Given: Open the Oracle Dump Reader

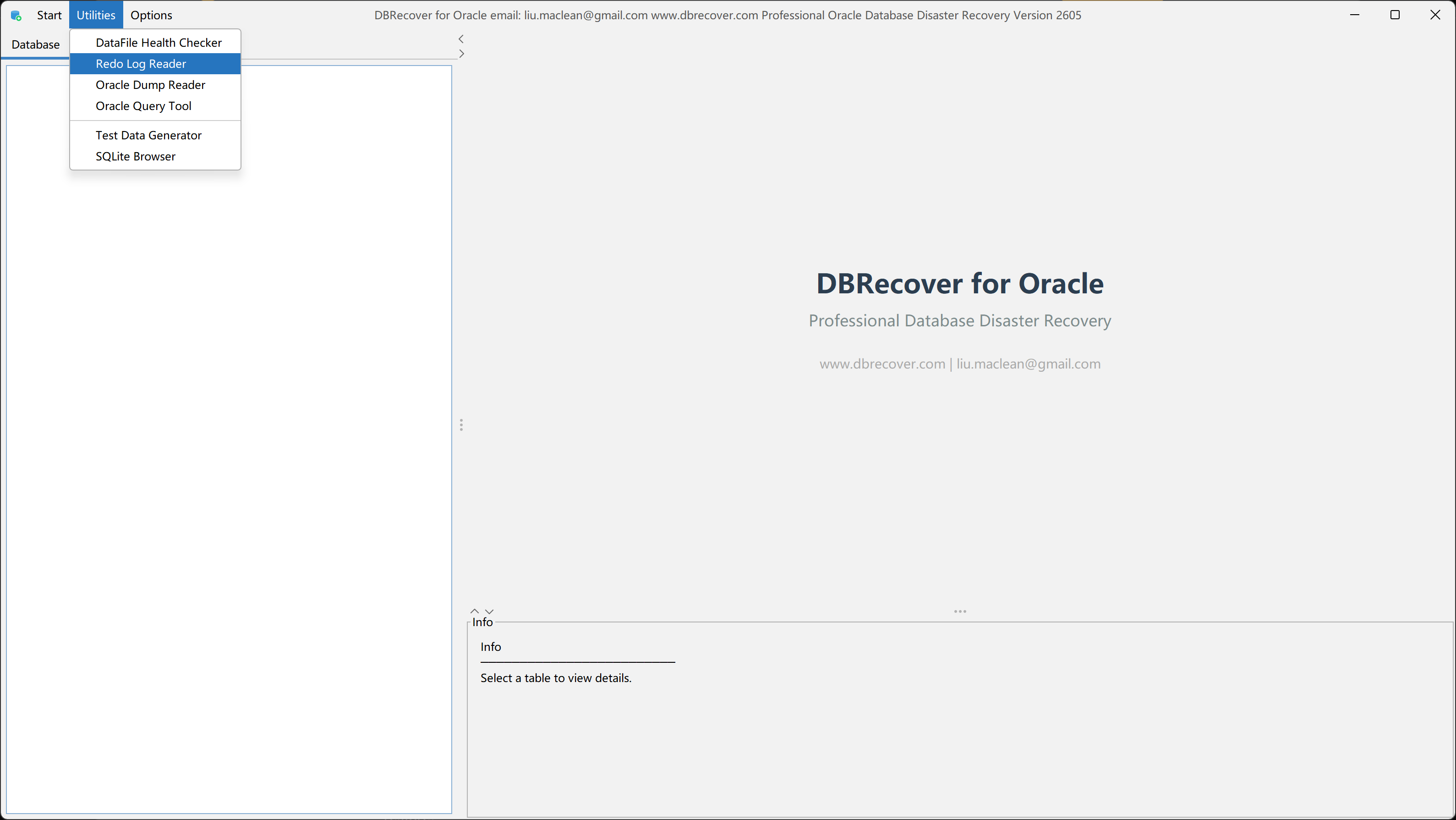Looking at the screenshot, I should click(x=155, y=85).
